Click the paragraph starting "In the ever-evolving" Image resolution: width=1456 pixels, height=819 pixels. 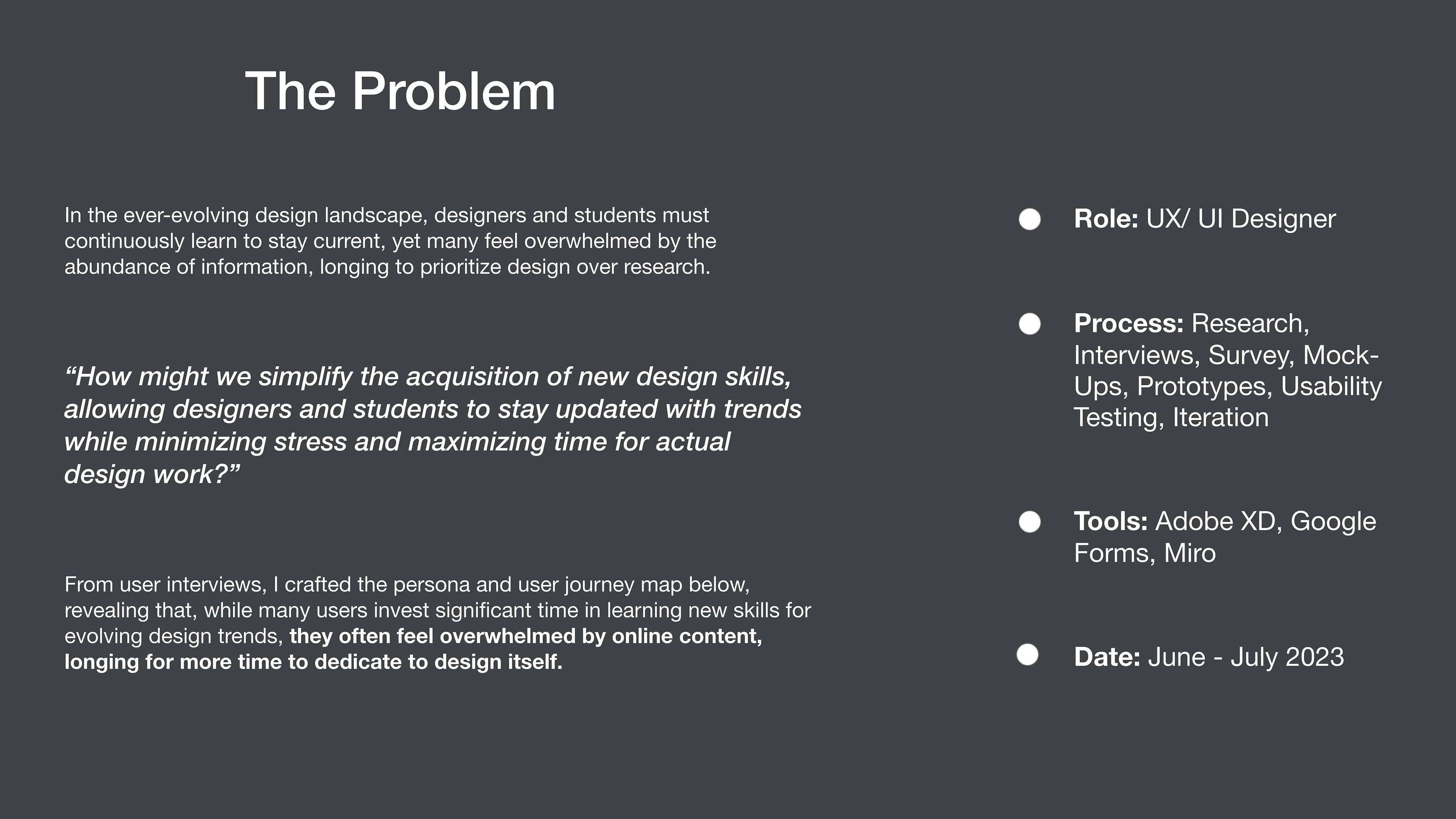pos(390,241)
